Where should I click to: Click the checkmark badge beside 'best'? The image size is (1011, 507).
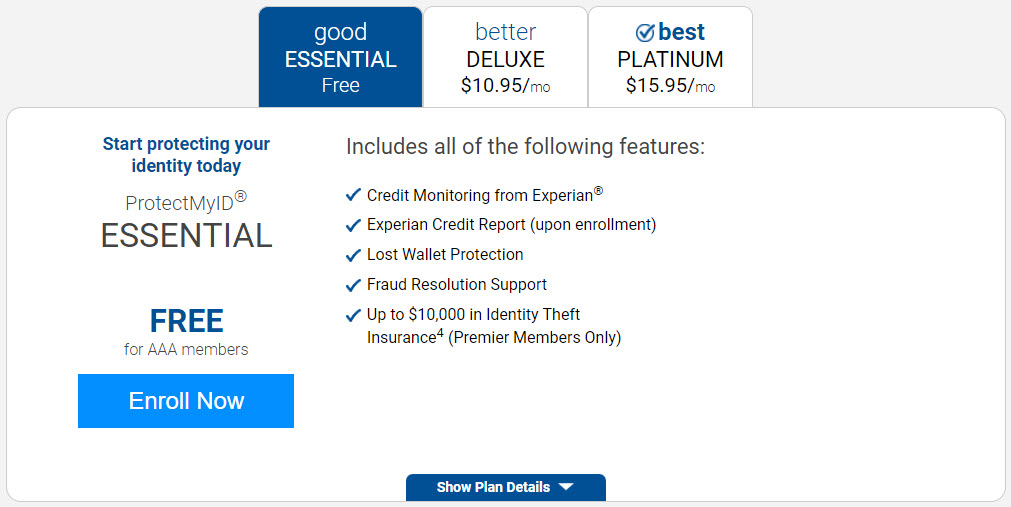(x=645, y=32)
